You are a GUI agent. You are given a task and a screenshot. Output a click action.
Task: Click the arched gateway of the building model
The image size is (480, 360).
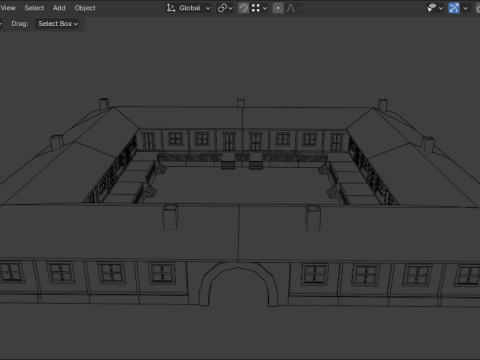[239, 284]
